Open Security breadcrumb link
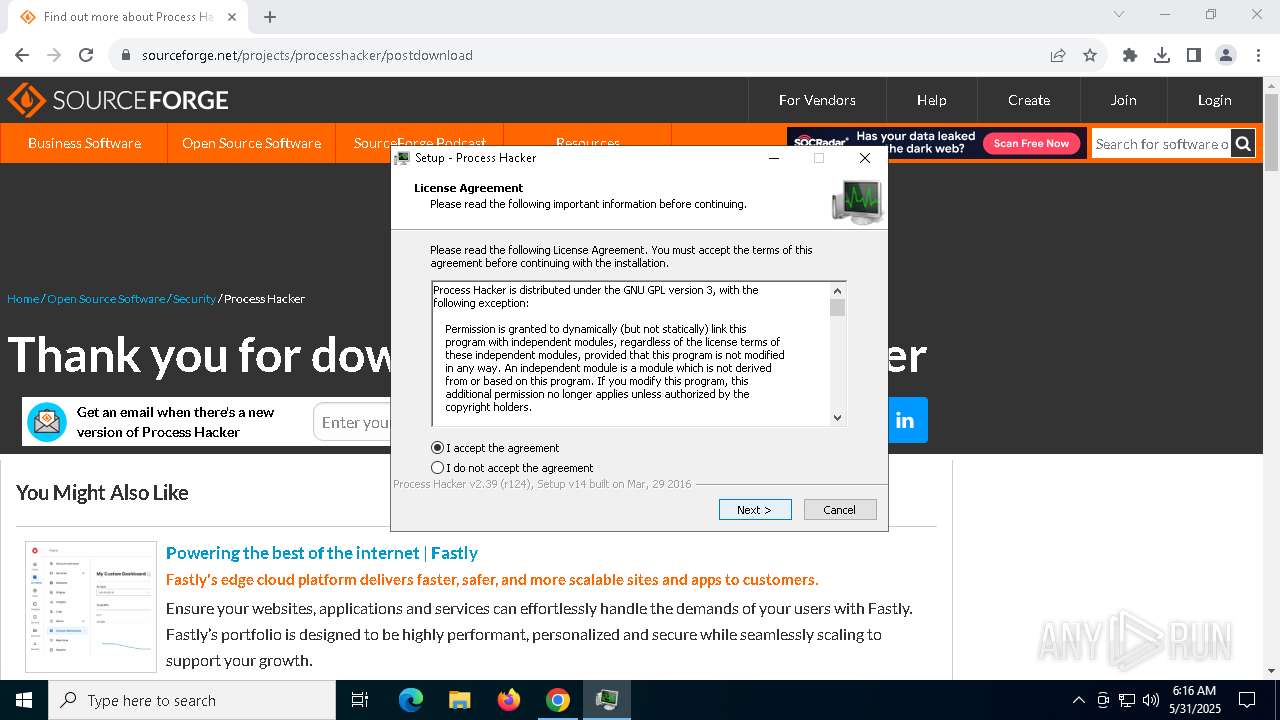This screenshot has height=720, width=1280. pyautogui.click(x=194, y=299)
